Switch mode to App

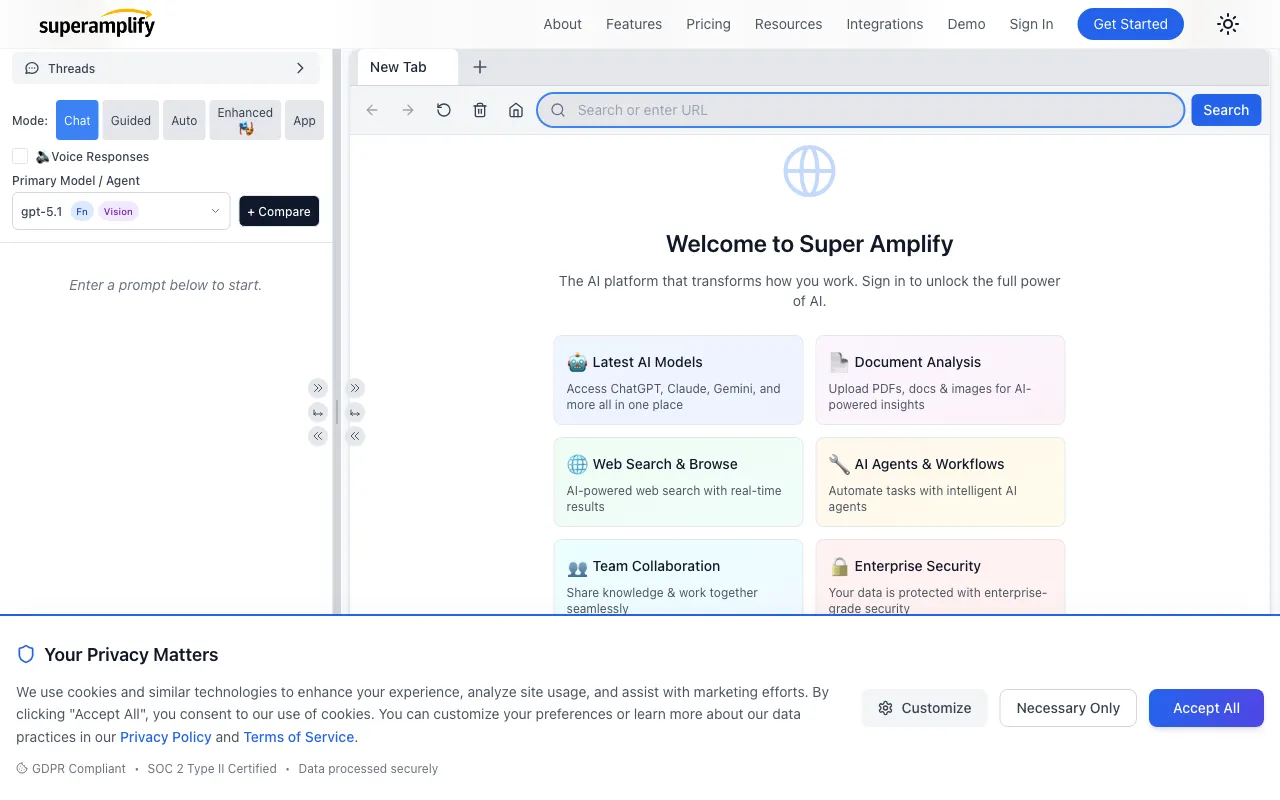tap(304, 120)
